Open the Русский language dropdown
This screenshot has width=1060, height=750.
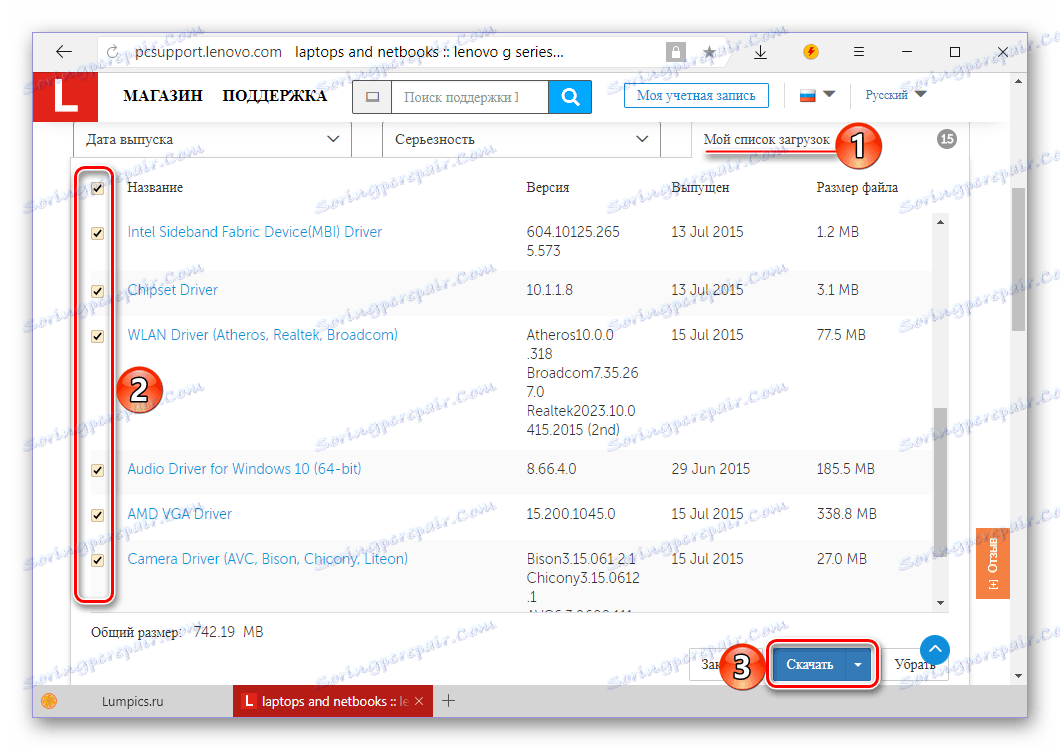pyautogui.click(x=895, y=95)
